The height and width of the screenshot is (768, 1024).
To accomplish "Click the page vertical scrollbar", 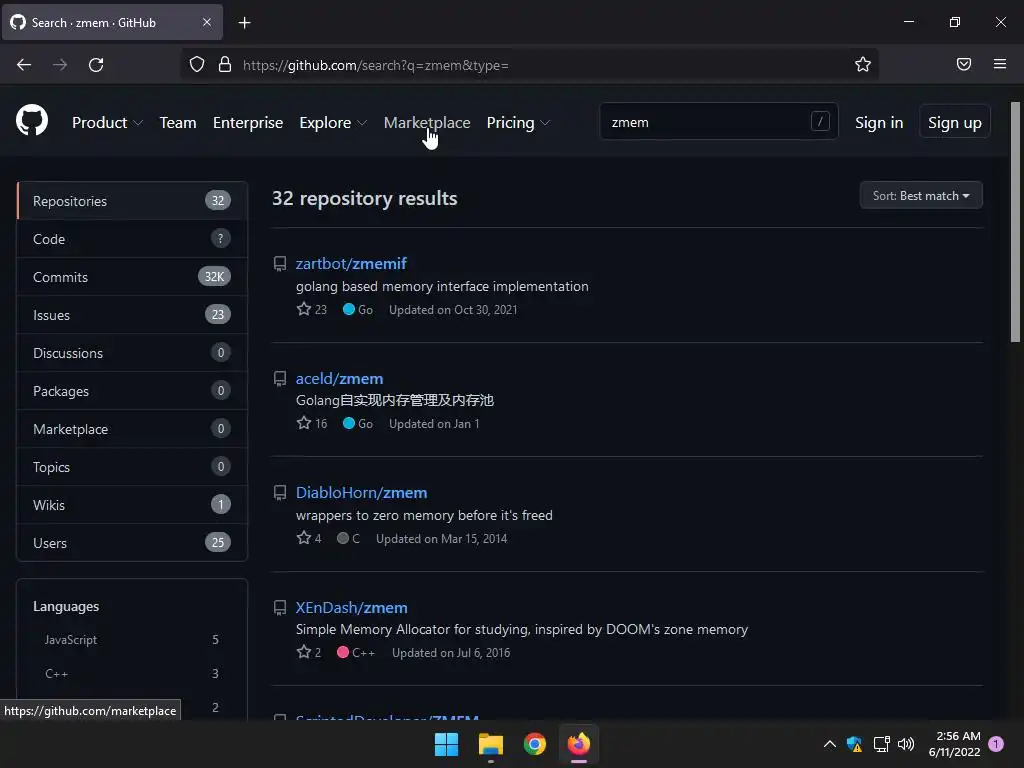I will click(x=1015, y=222).
